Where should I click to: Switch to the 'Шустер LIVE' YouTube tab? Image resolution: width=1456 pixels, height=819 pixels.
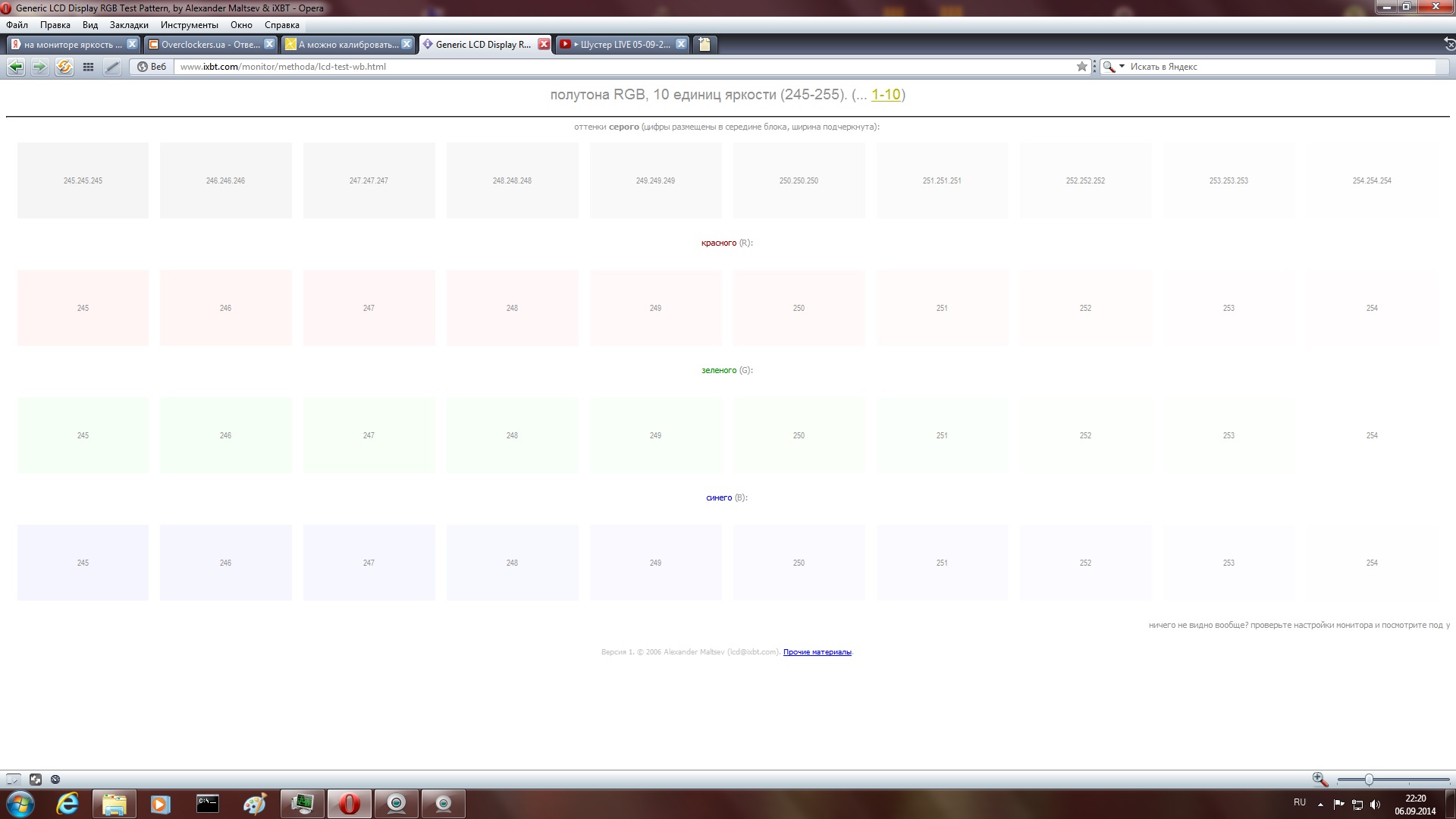[x=623, y=44]
